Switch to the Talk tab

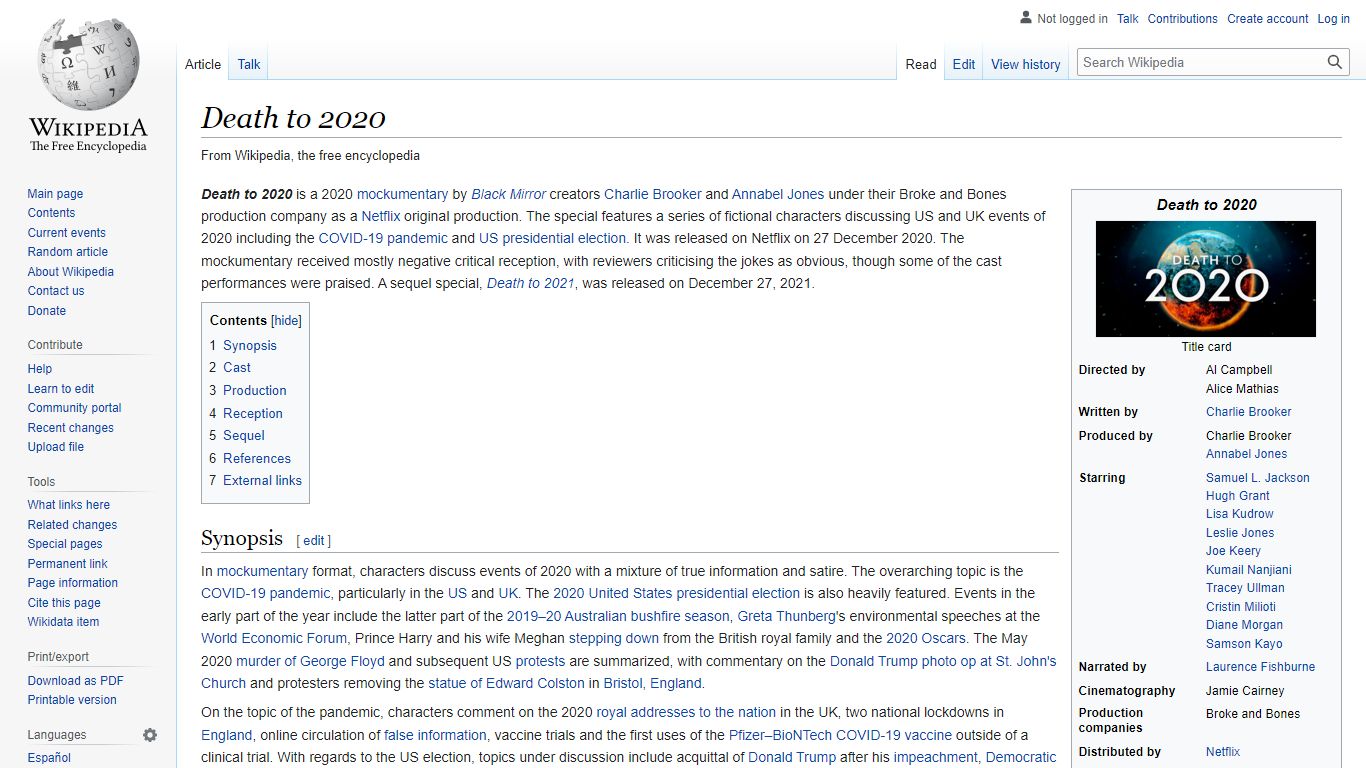(249, 64)
